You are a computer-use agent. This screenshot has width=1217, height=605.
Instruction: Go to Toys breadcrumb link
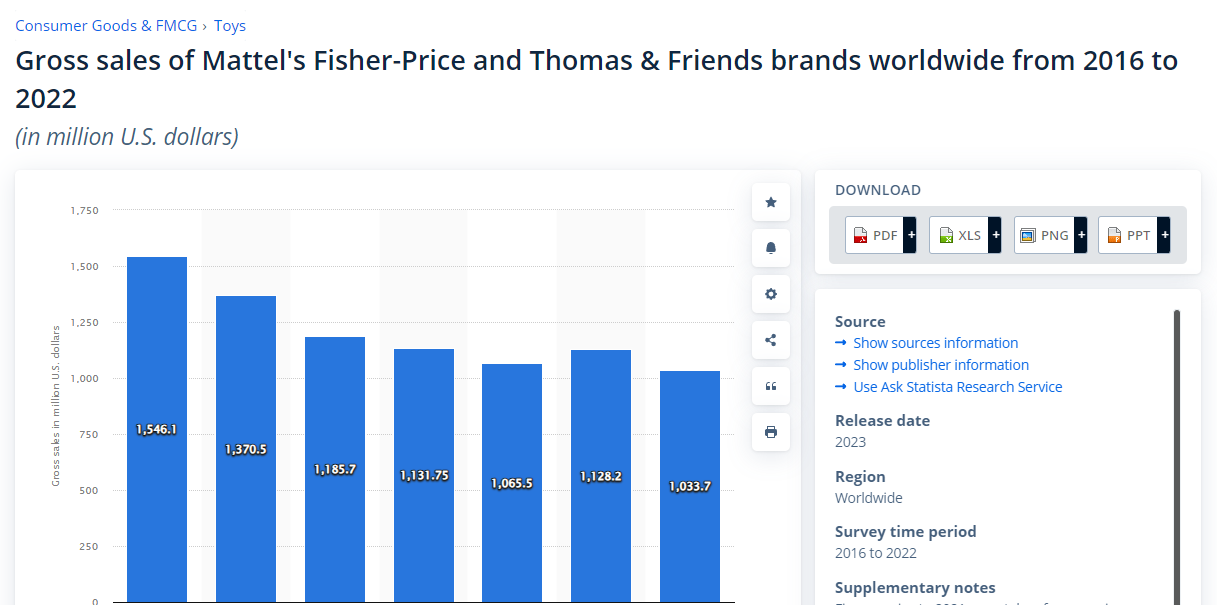[230, 26]
